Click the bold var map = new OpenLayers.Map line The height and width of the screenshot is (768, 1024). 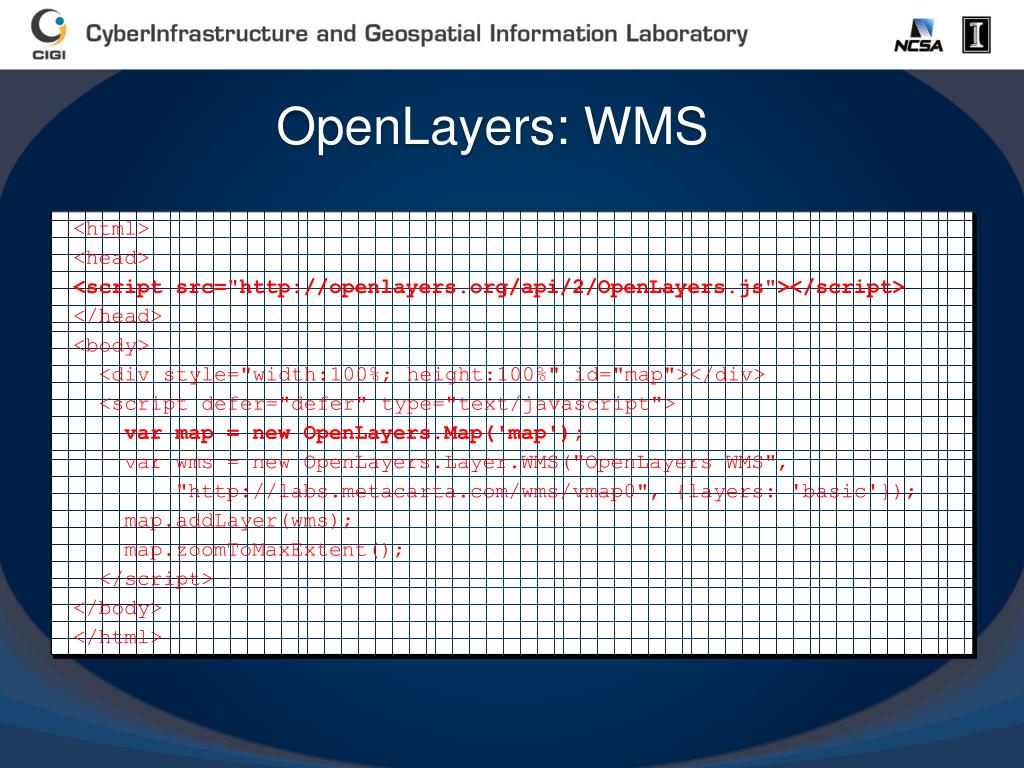(353, 433)
